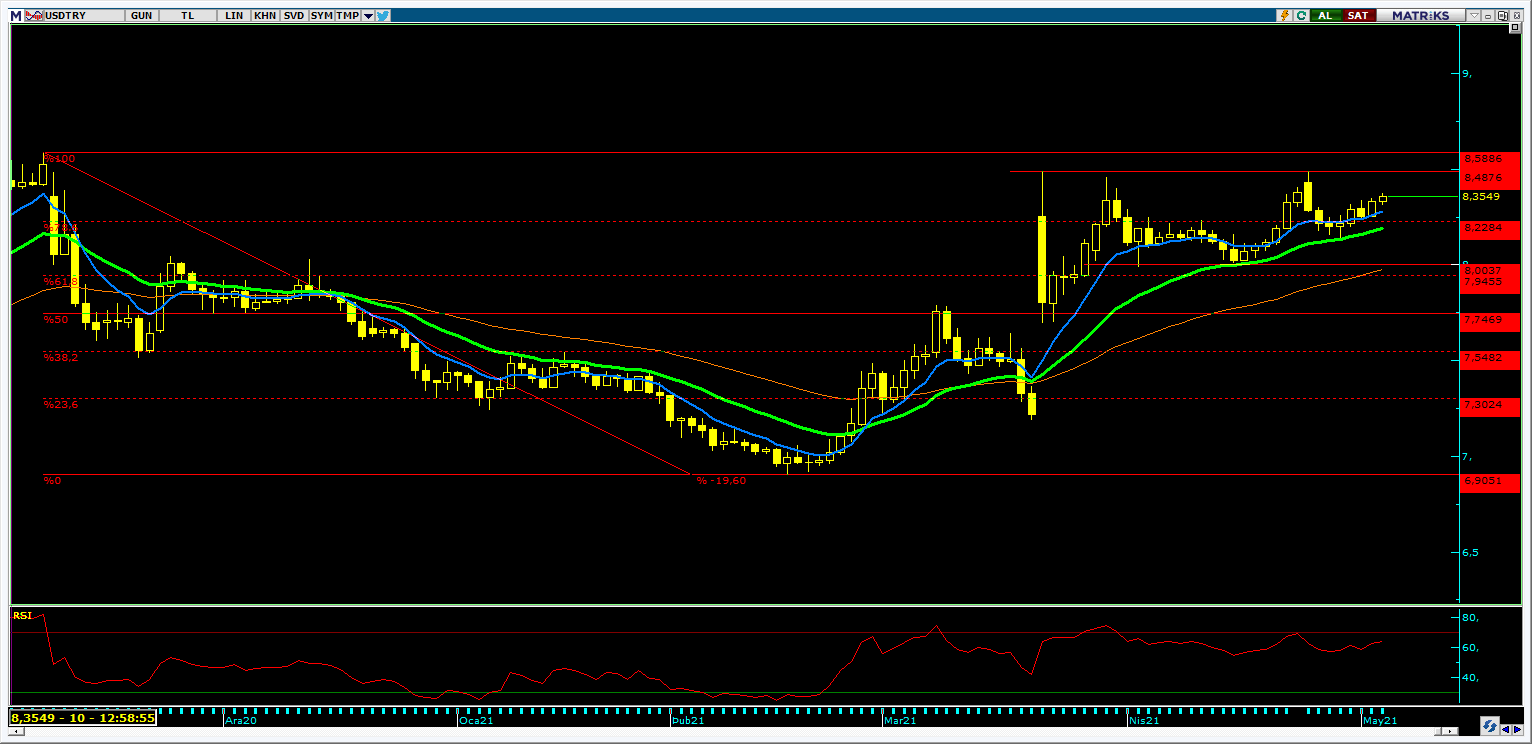Viewport: 1532px width, 744px height.
Task: Toggle LIN linear scale mode
Action: [234, 16]
